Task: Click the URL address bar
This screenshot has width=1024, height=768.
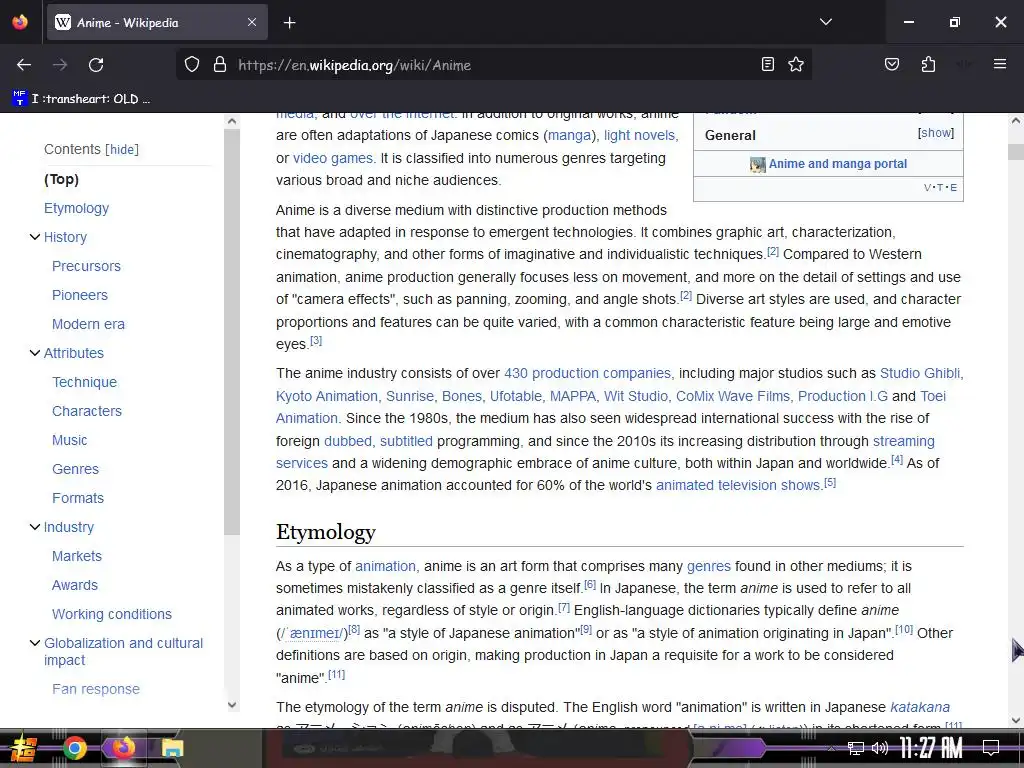Action: click(493, 65)
